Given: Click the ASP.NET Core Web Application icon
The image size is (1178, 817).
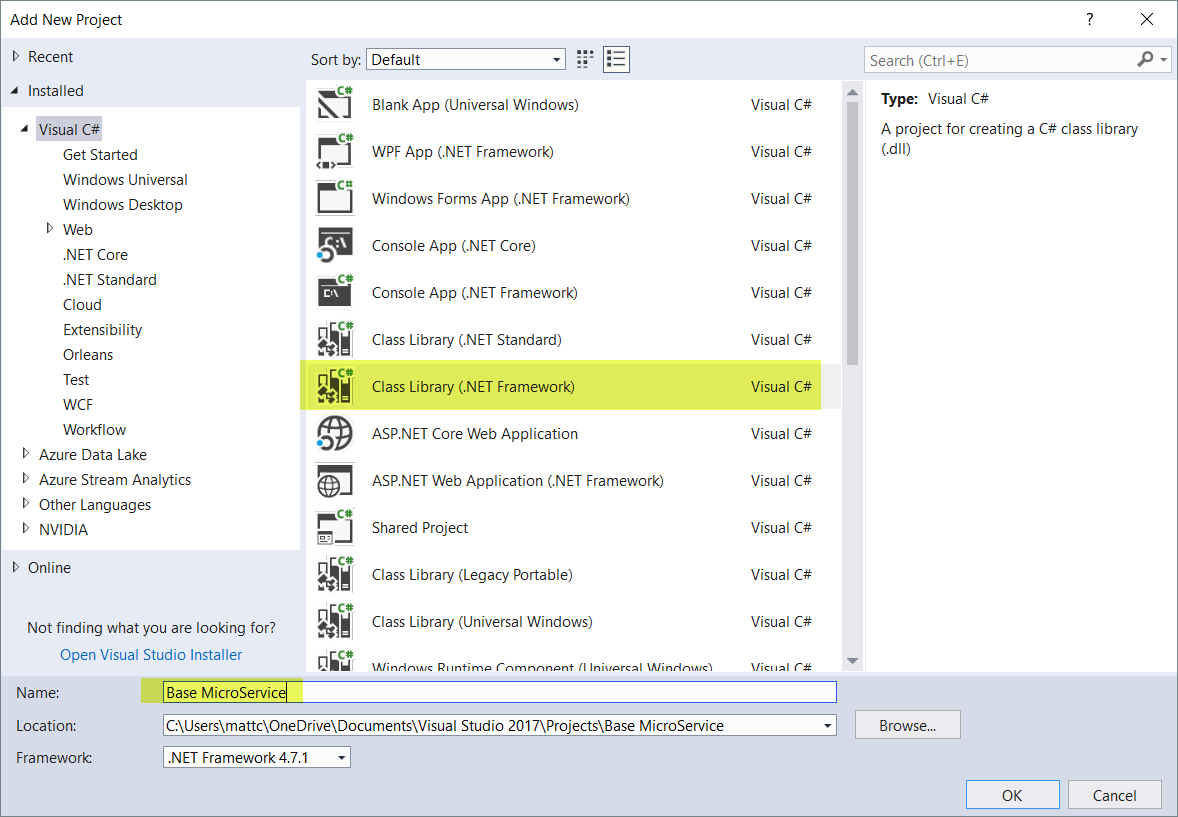Looking at the screenshot, I should (335, 434).
